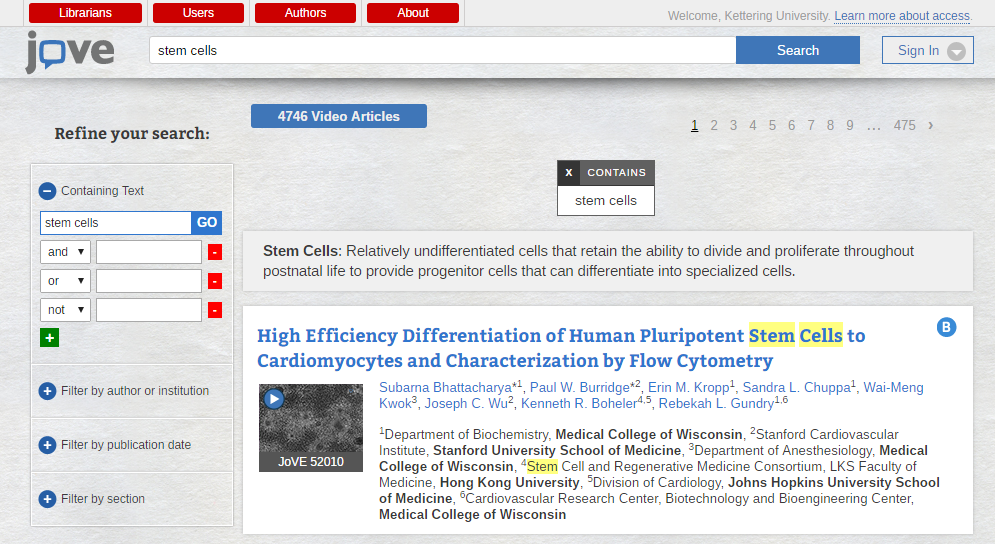995x544 pixels.
Task: Open author Kenneth R. Boheler
Action: point(577,404)
